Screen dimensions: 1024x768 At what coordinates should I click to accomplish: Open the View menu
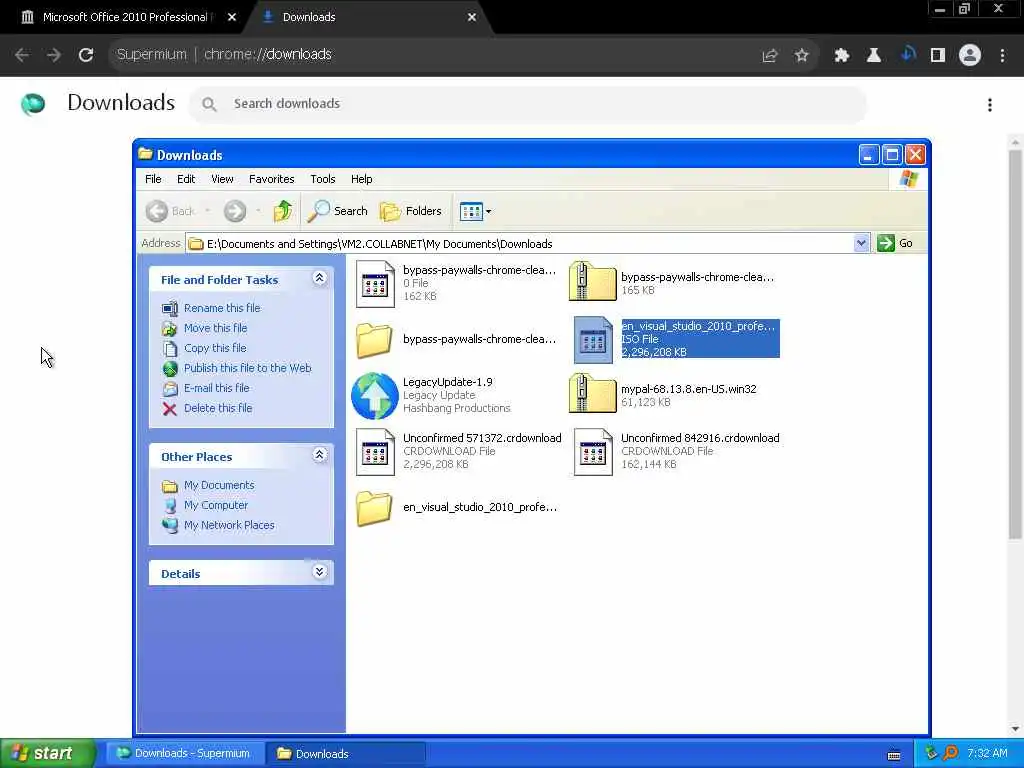[222, 179]
